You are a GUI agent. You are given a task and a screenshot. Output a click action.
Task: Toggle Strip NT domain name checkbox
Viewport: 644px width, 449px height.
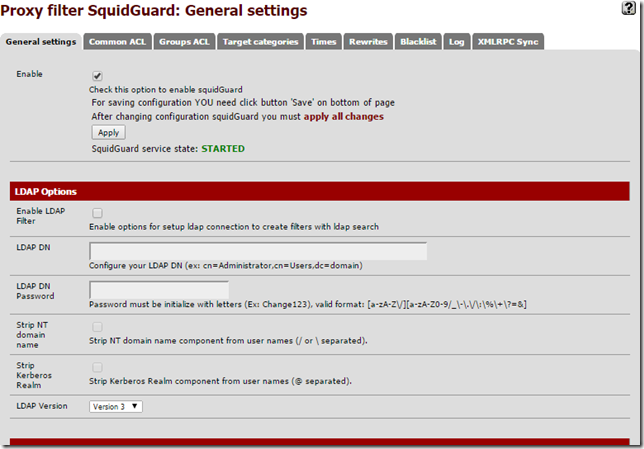(x=97, y=327)
